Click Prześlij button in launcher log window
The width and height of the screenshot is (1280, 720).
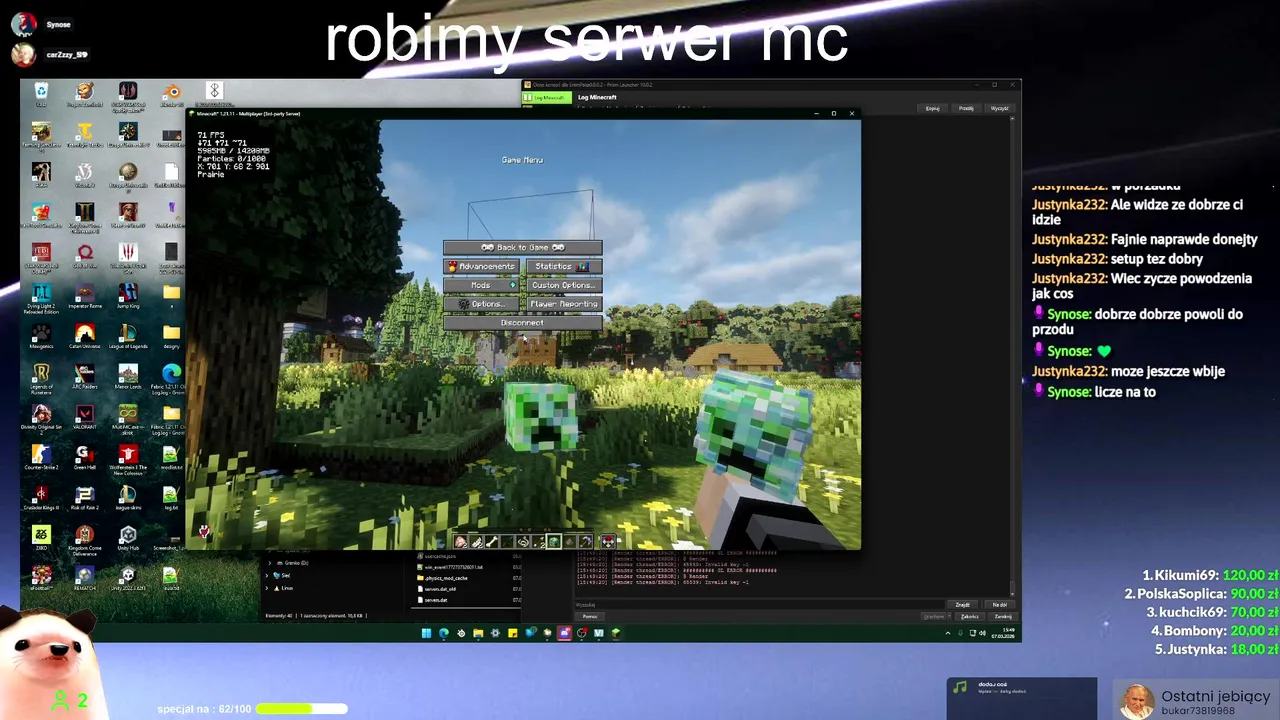pyautogui.click(x=966, y=108)
